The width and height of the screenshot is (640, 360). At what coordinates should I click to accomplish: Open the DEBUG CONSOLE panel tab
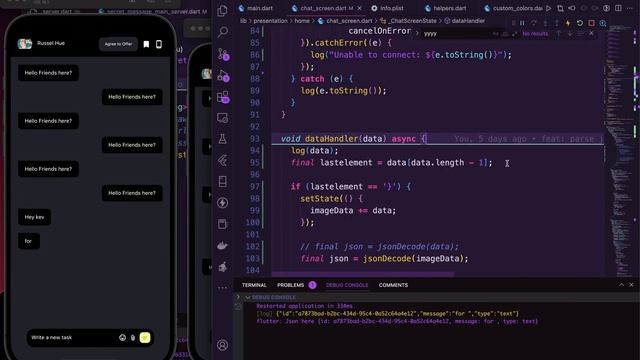point(347,285)
